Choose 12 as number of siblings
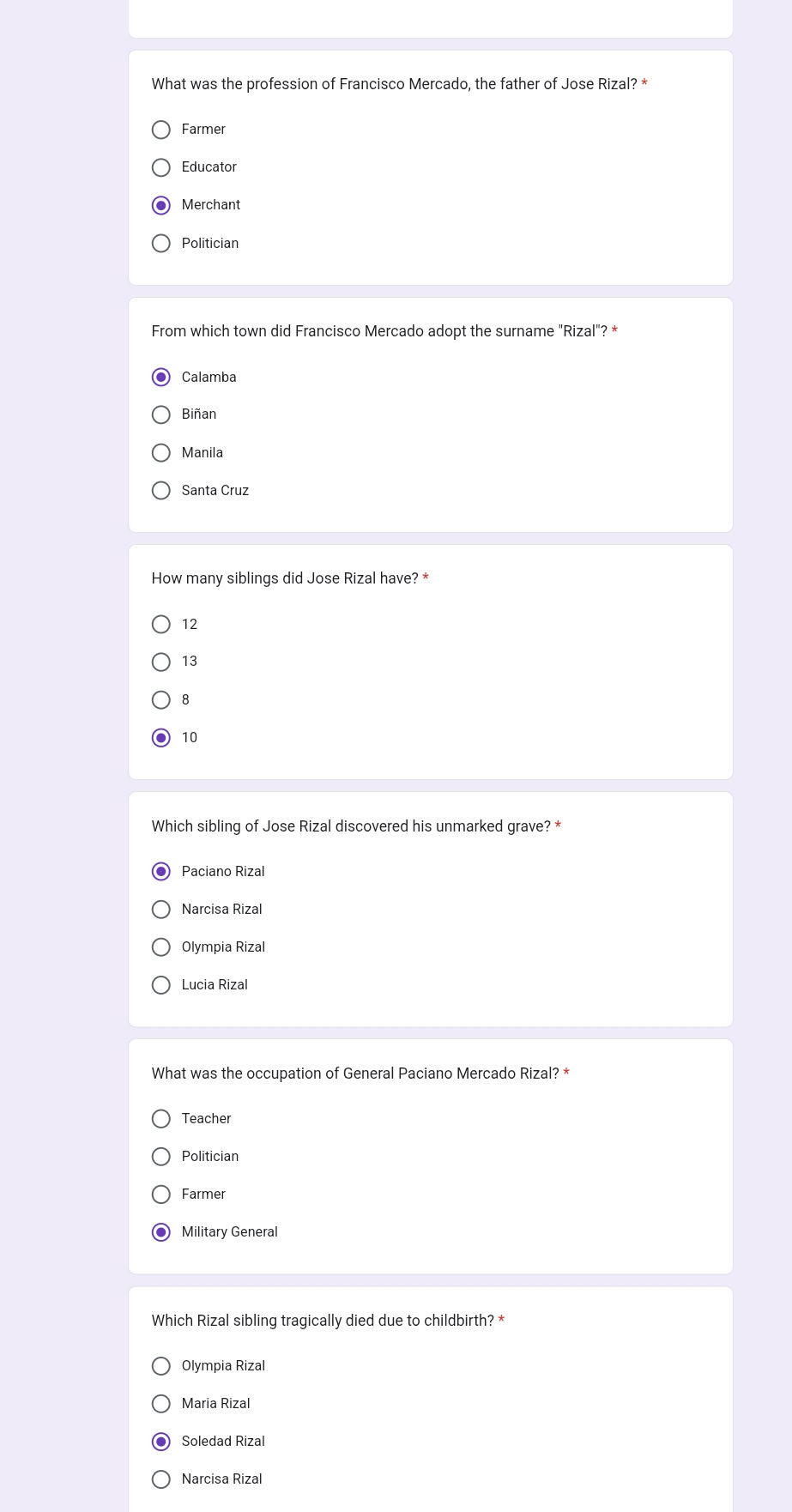This screenshot has width=792, height=1512. (x=161, y=625)
